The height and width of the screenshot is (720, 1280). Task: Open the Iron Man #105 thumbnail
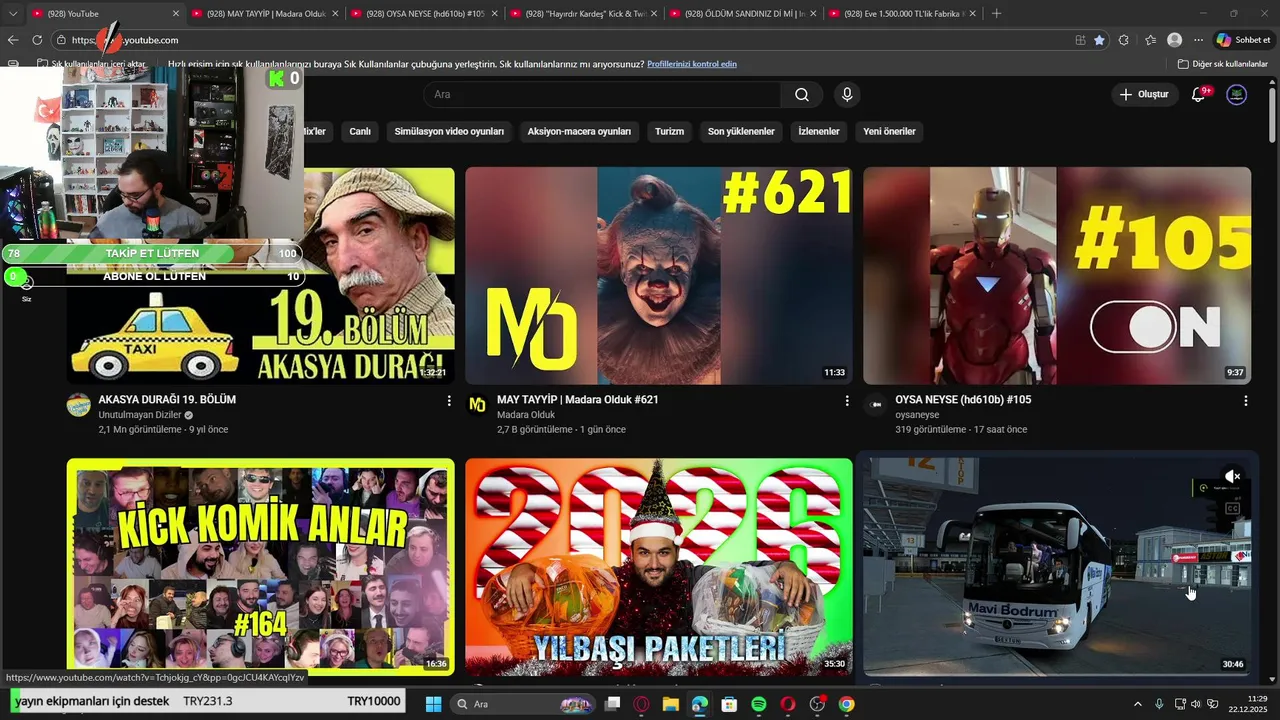(1057, 275)
